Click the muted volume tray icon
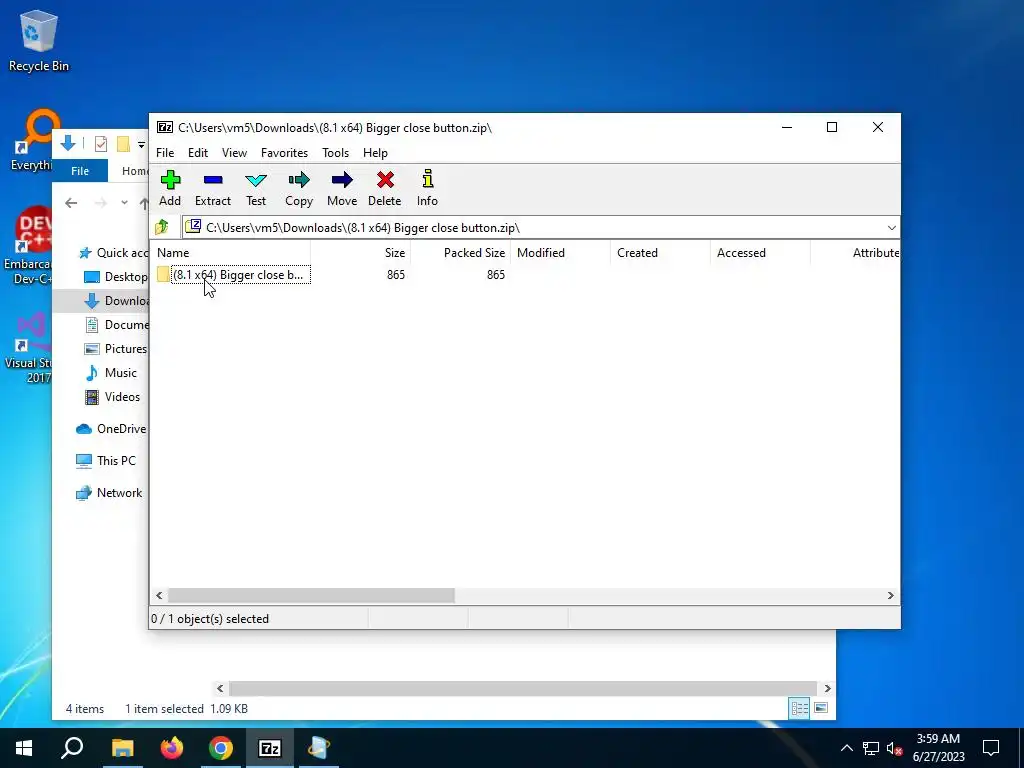1024x768 pixels. click(894, 748)
